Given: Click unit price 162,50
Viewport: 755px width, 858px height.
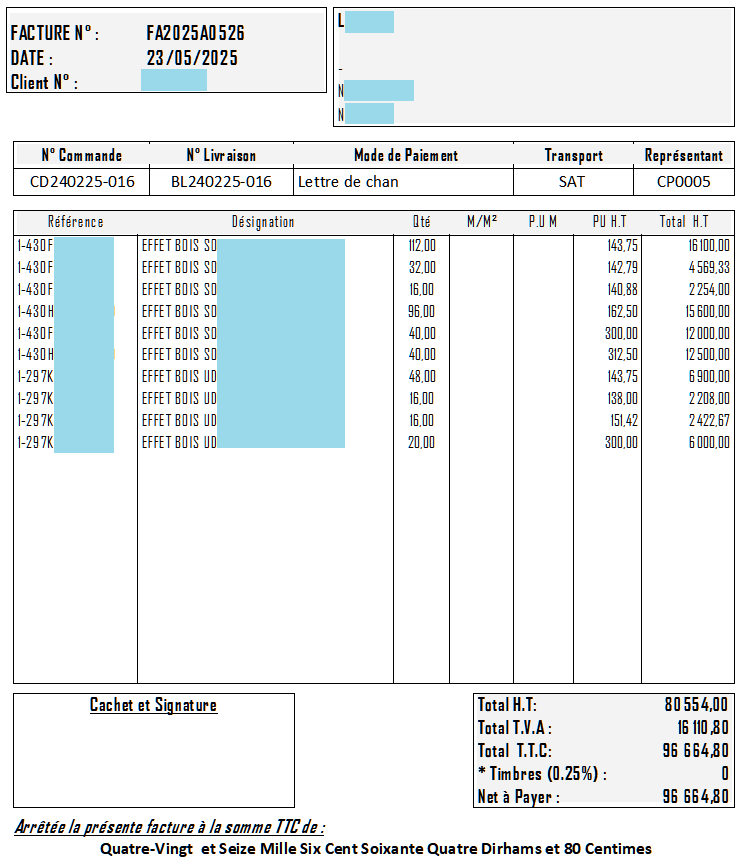Looking at the screenshot, I should (622, 311).
